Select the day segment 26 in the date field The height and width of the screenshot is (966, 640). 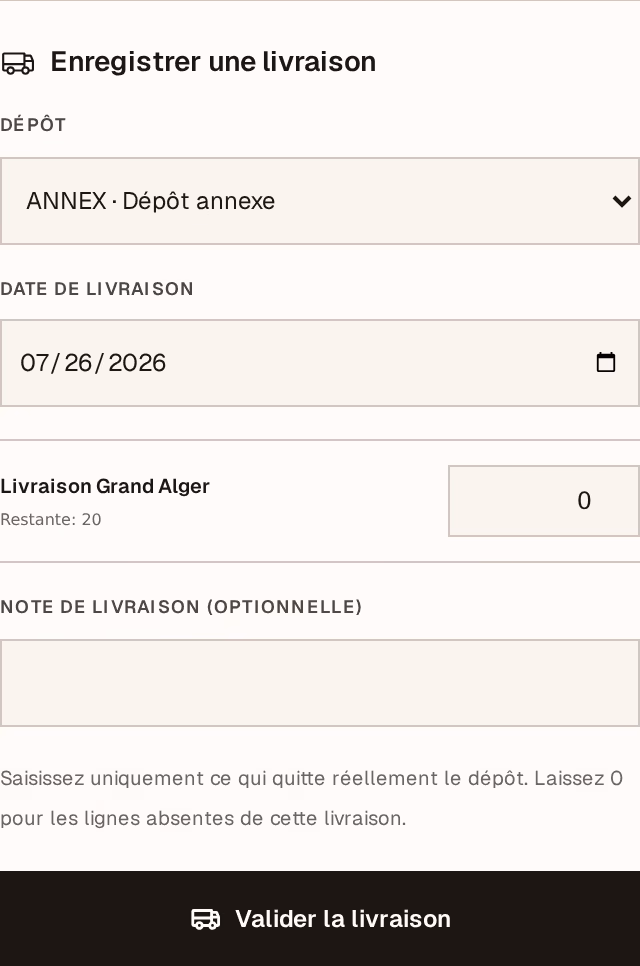click(x=78, y=363)
